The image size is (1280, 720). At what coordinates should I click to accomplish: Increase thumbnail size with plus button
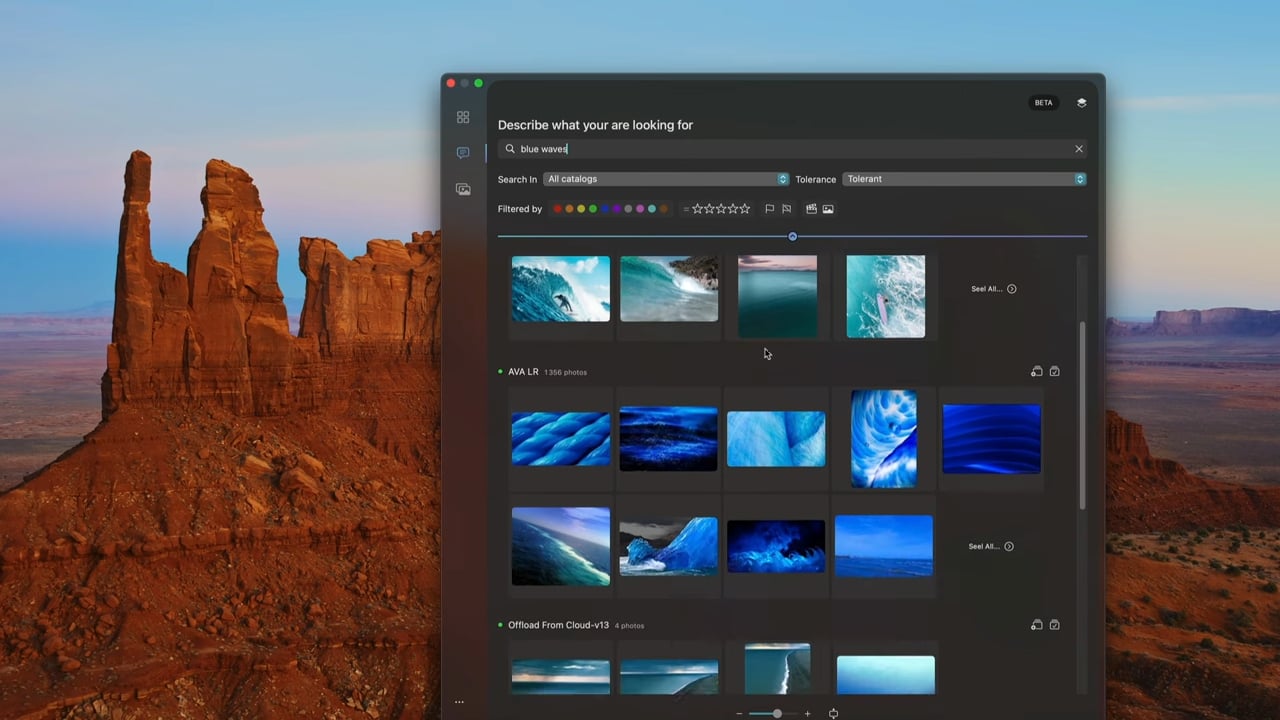[807, 714]
